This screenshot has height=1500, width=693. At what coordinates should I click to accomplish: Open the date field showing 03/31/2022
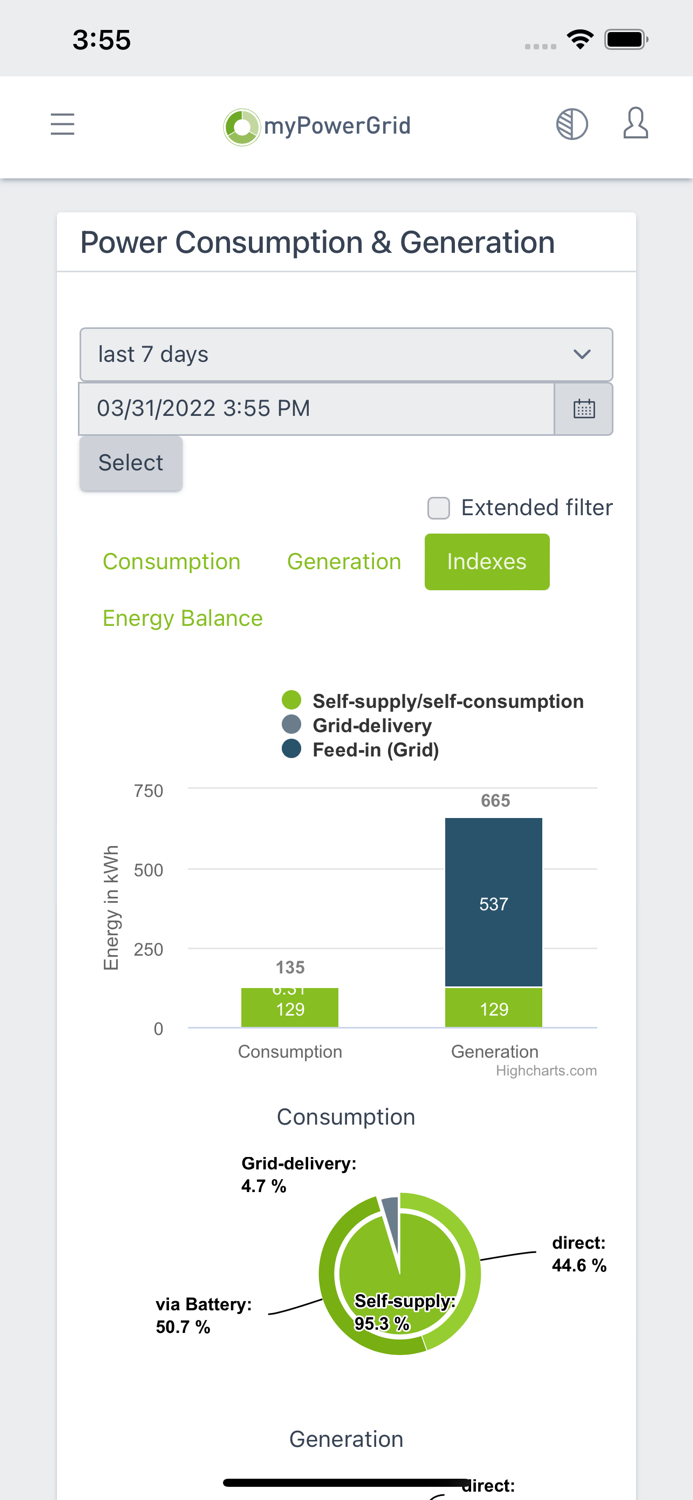point(316,408)
